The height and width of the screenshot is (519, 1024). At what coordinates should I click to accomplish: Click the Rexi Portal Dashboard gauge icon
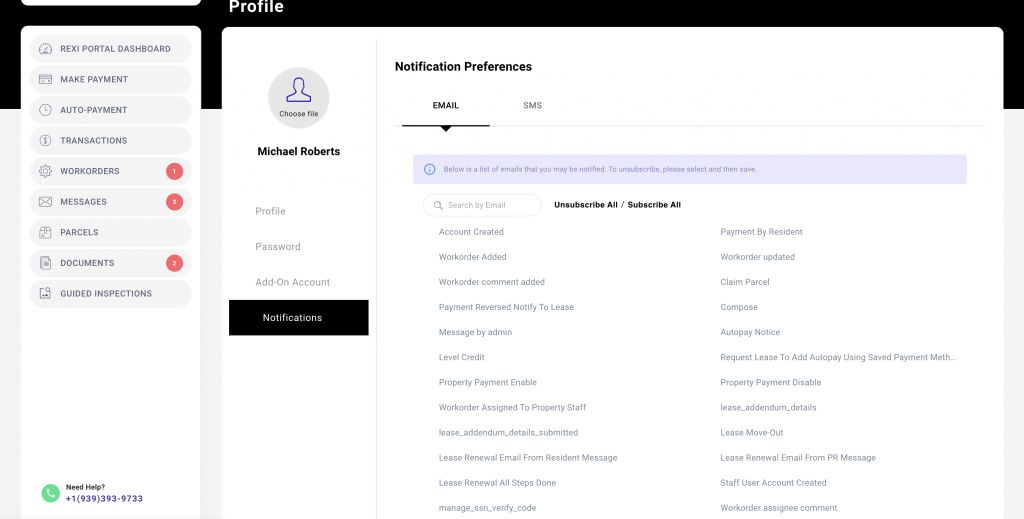pyautogui.click(x=45, y=49)
